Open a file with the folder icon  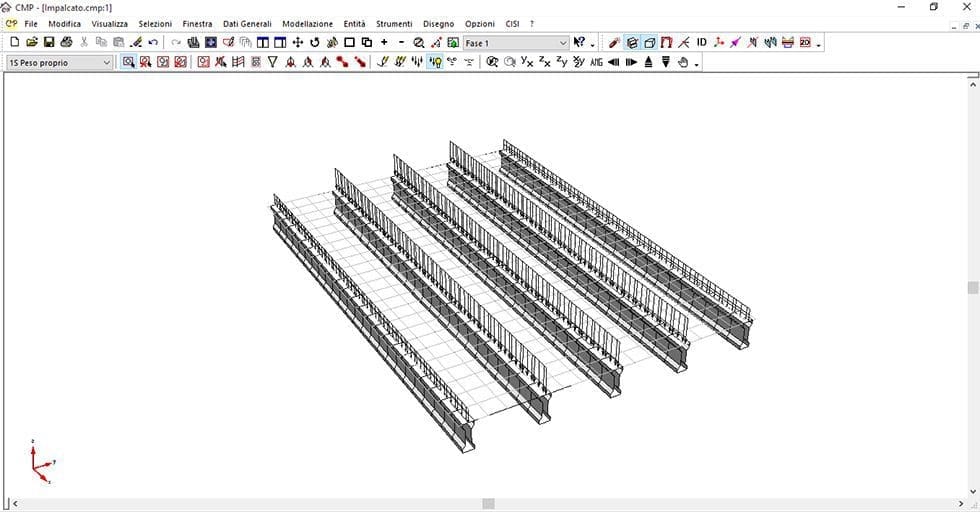pyautogui.click(x=31, y=43)
